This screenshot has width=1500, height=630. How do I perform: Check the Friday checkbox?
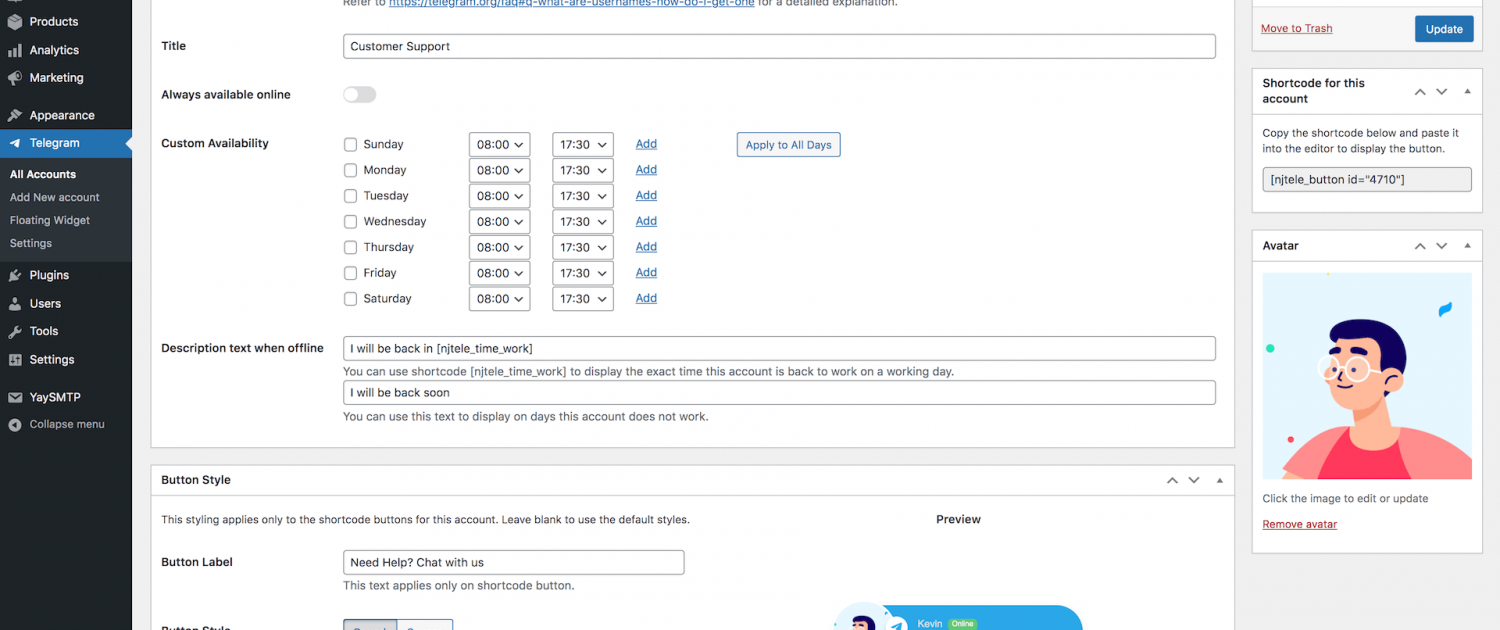[350, 273]
